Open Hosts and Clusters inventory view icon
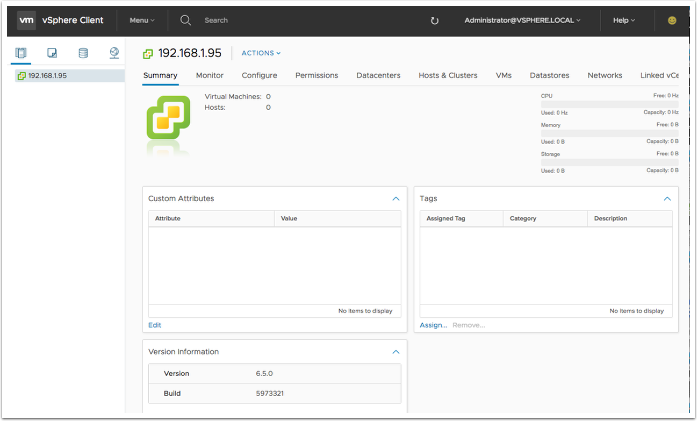This screenshot has height=421, width=697. coord(21,52)
